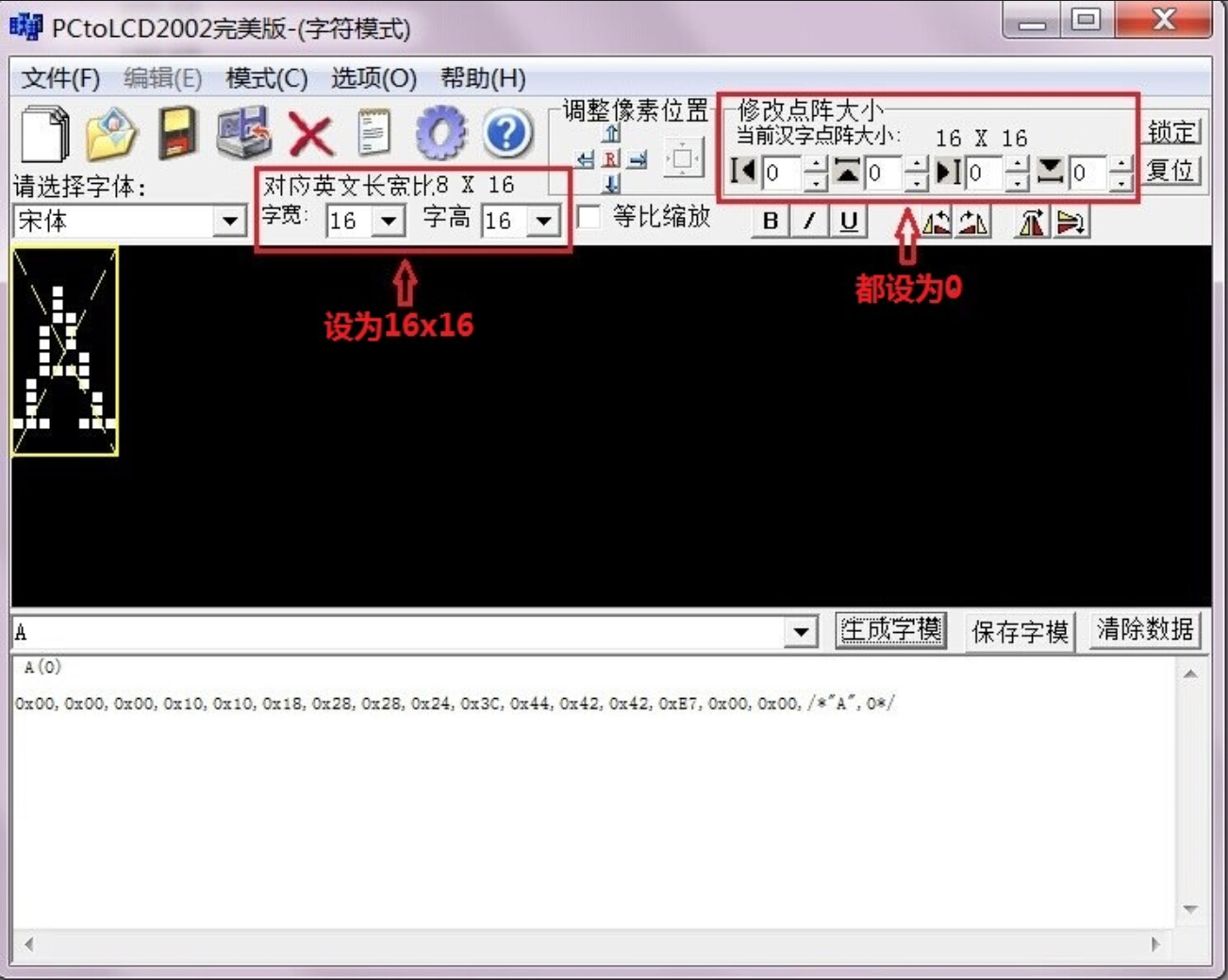
Task: Click the floppy disk save icon
Action: (x=177, y=133)
